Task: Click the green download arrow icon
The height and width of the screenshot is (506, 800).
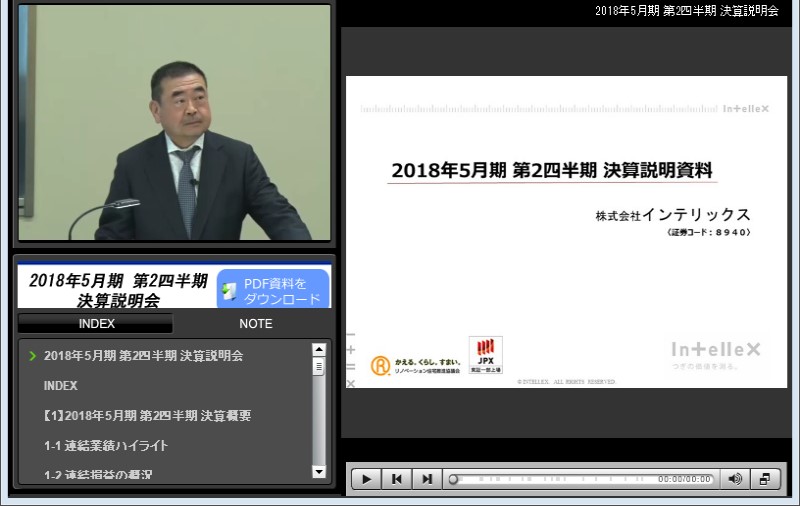Action: pyautogui.click(x=230, y=291)
